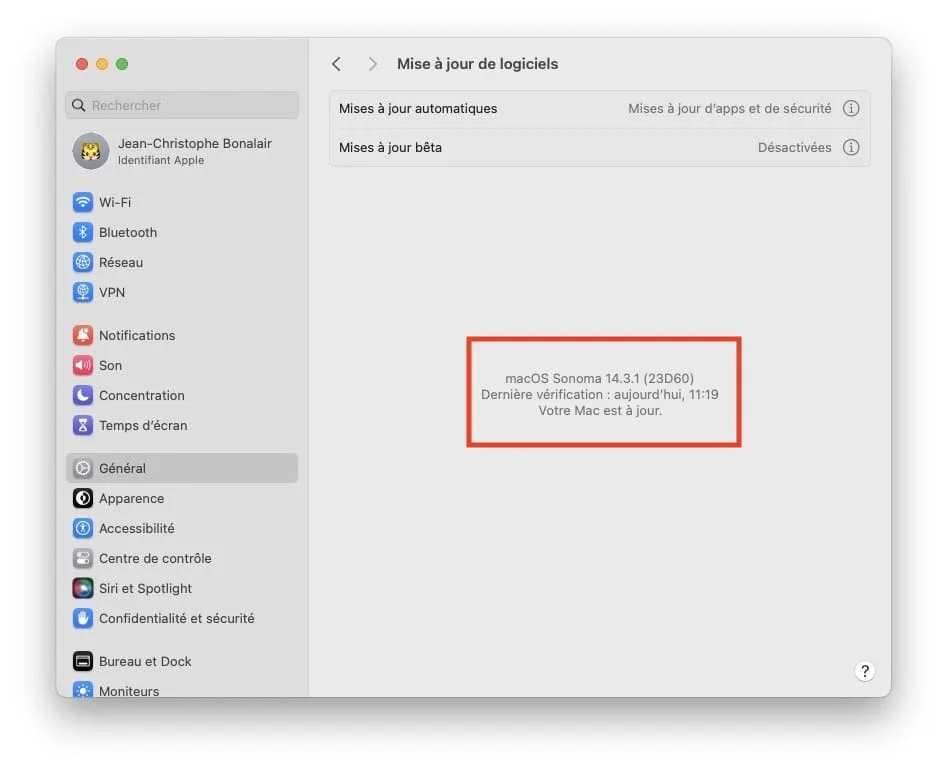Click the info icon for Mises à jour automatiques
Image resolution: width=947 pixels, height=771 pixels.
tap(851, 109)
